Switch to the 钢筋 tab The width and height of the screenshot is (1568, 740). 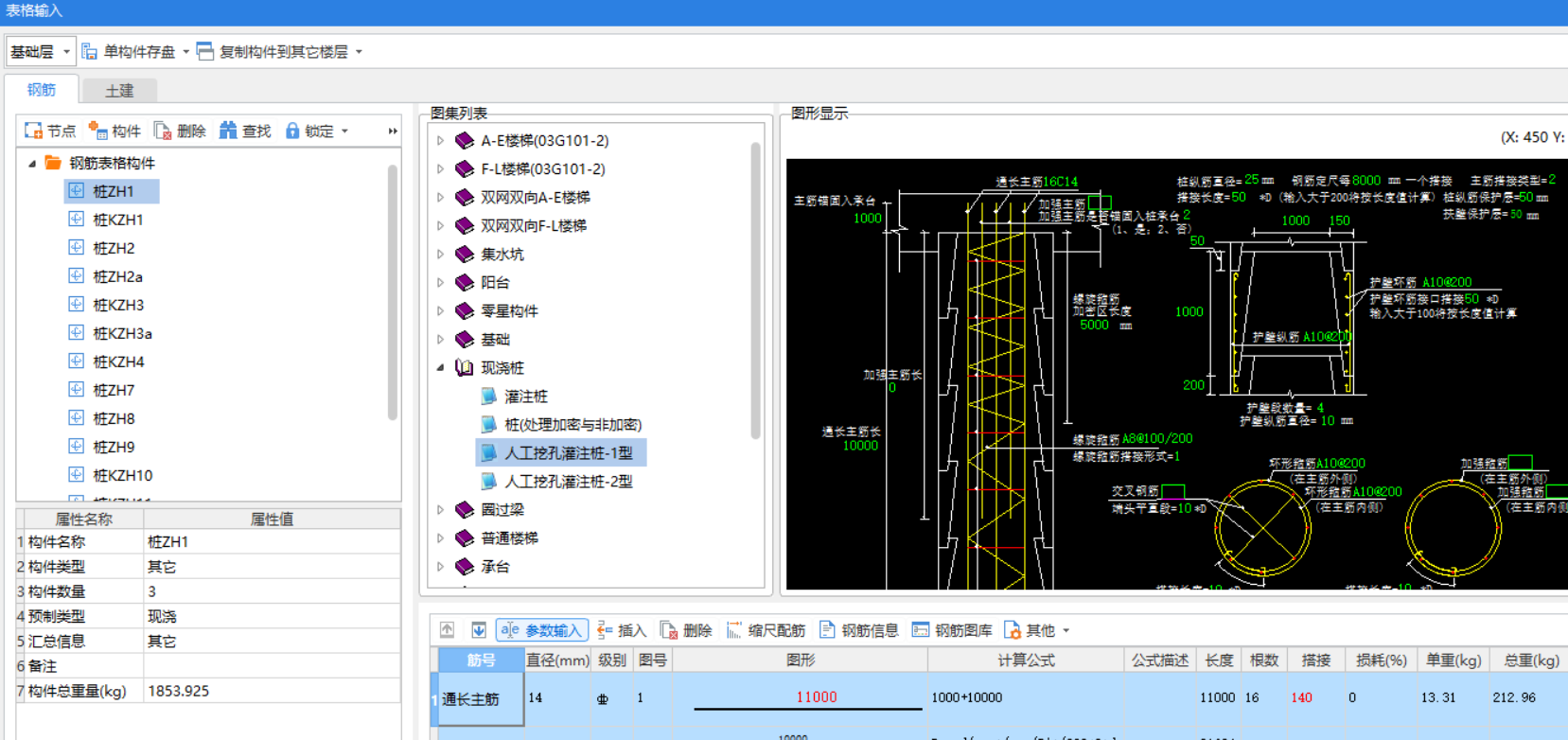[42, 90]
